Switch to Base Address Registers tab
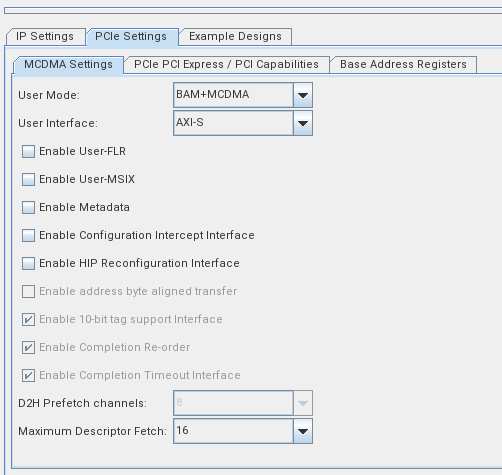 (403, 64)
